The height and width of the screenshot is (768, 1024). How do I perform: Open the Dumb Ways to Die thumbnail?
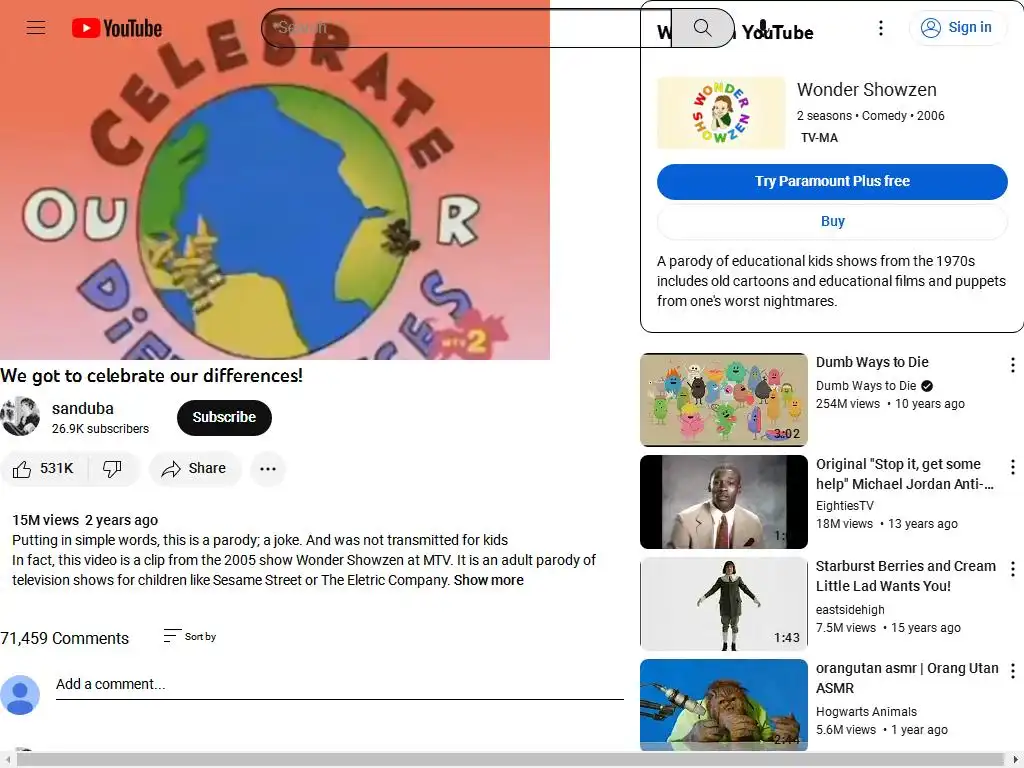coord(724,400)
